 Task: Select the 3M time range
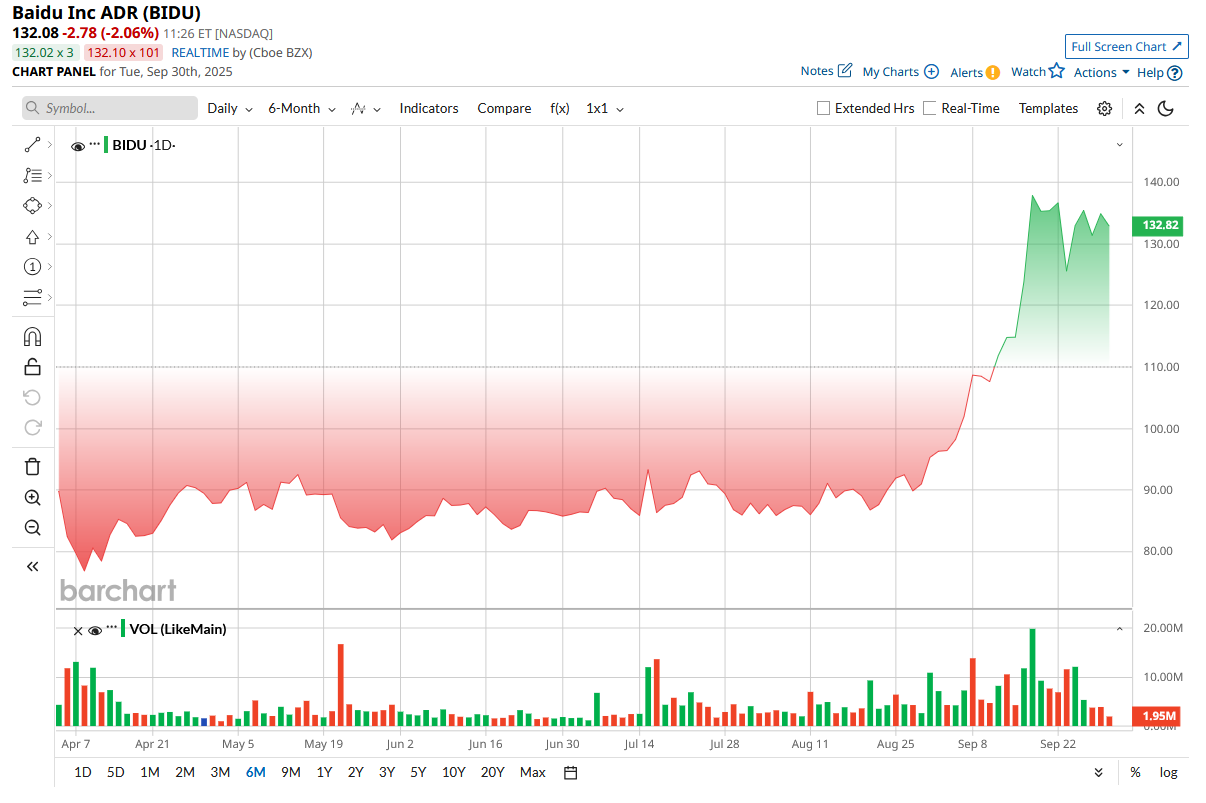(220, 772)
